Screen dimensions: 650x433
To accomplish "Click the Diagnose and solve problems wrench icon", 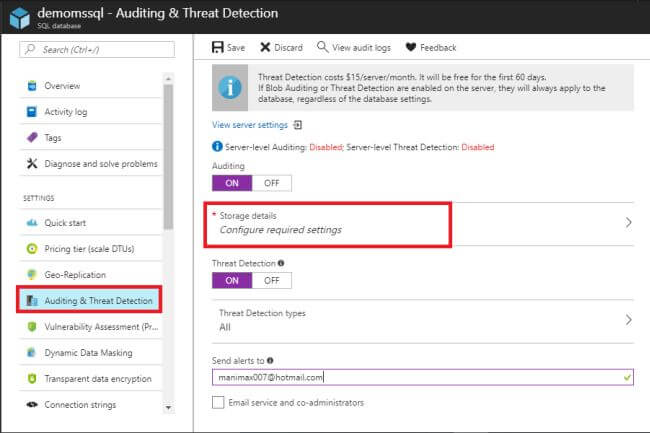I will (x=32, y=163).
